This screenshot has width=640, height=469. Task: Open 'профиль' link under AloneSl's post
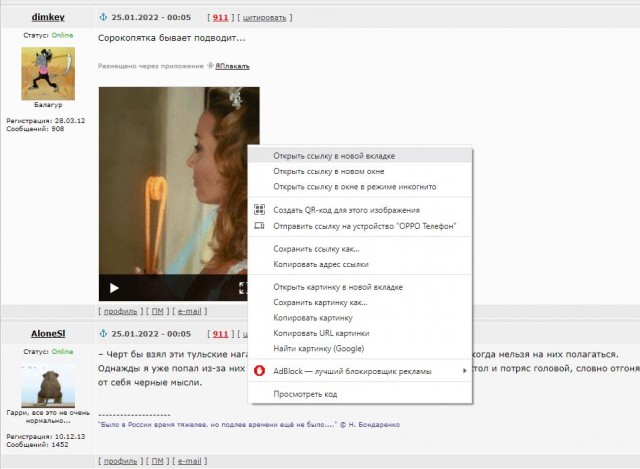pyautogui.click(x=120, y=461)
